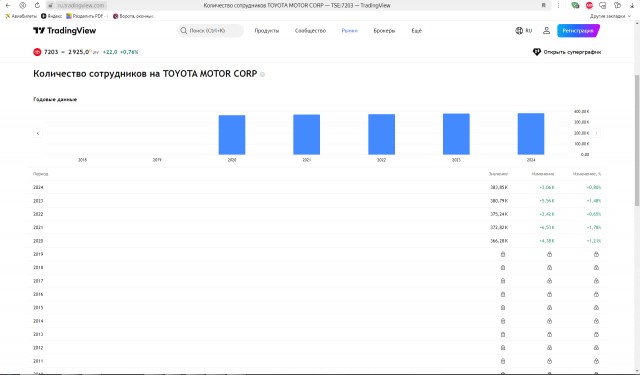
Task: Click the 2016 row percent change lock icon
Action: (x=596, y=294)
